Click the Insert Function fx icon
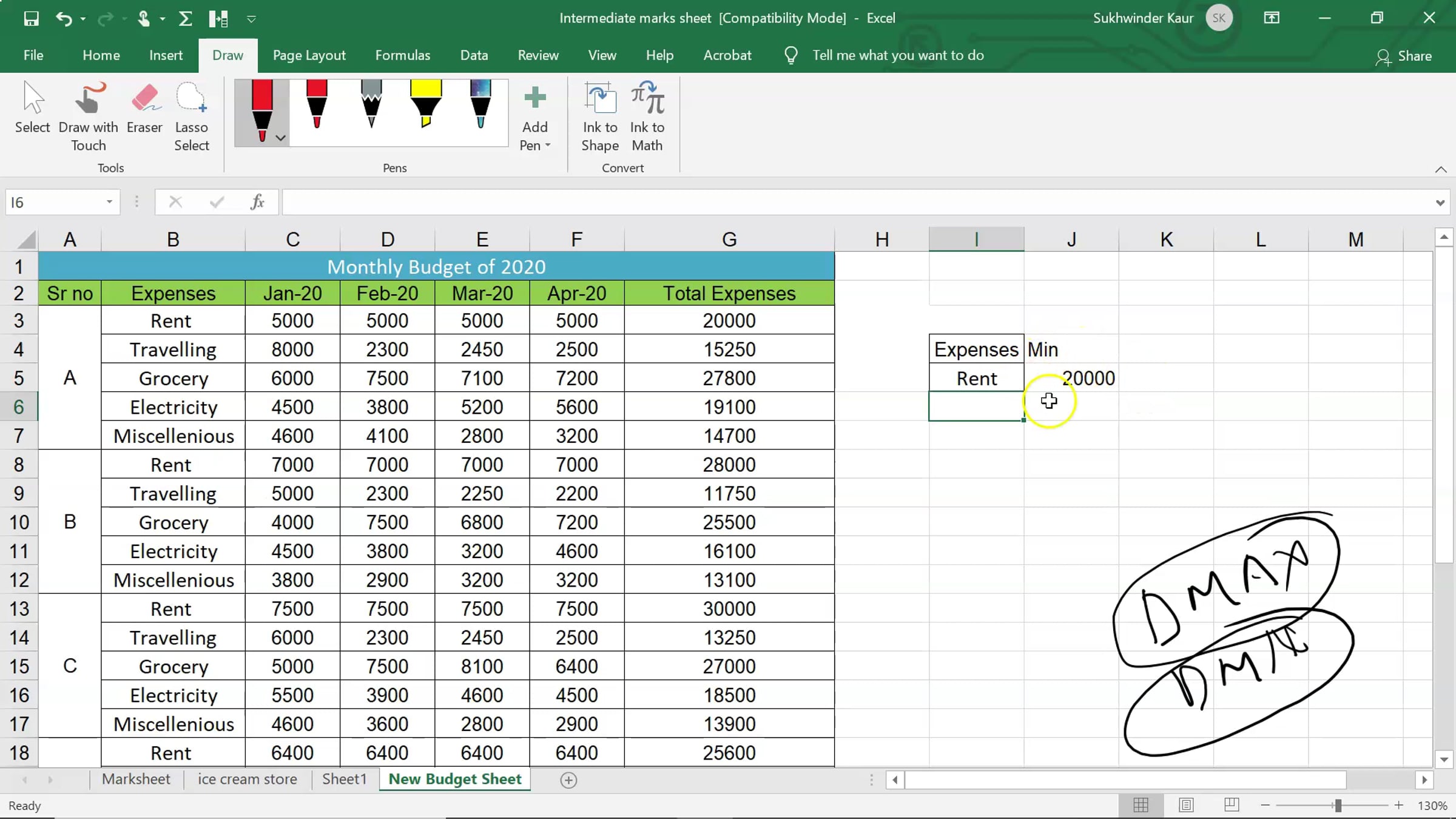This screenshot has width=1456, height=819. pos(257,202)
